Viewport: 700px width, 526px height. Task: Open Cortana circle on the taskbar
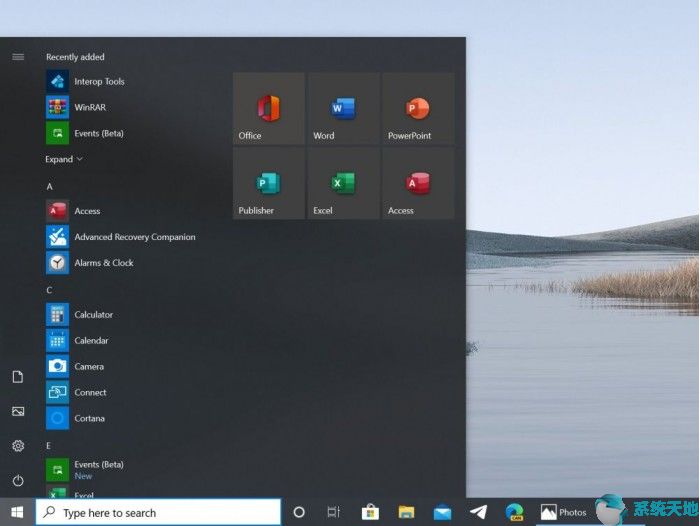point(299,512)
